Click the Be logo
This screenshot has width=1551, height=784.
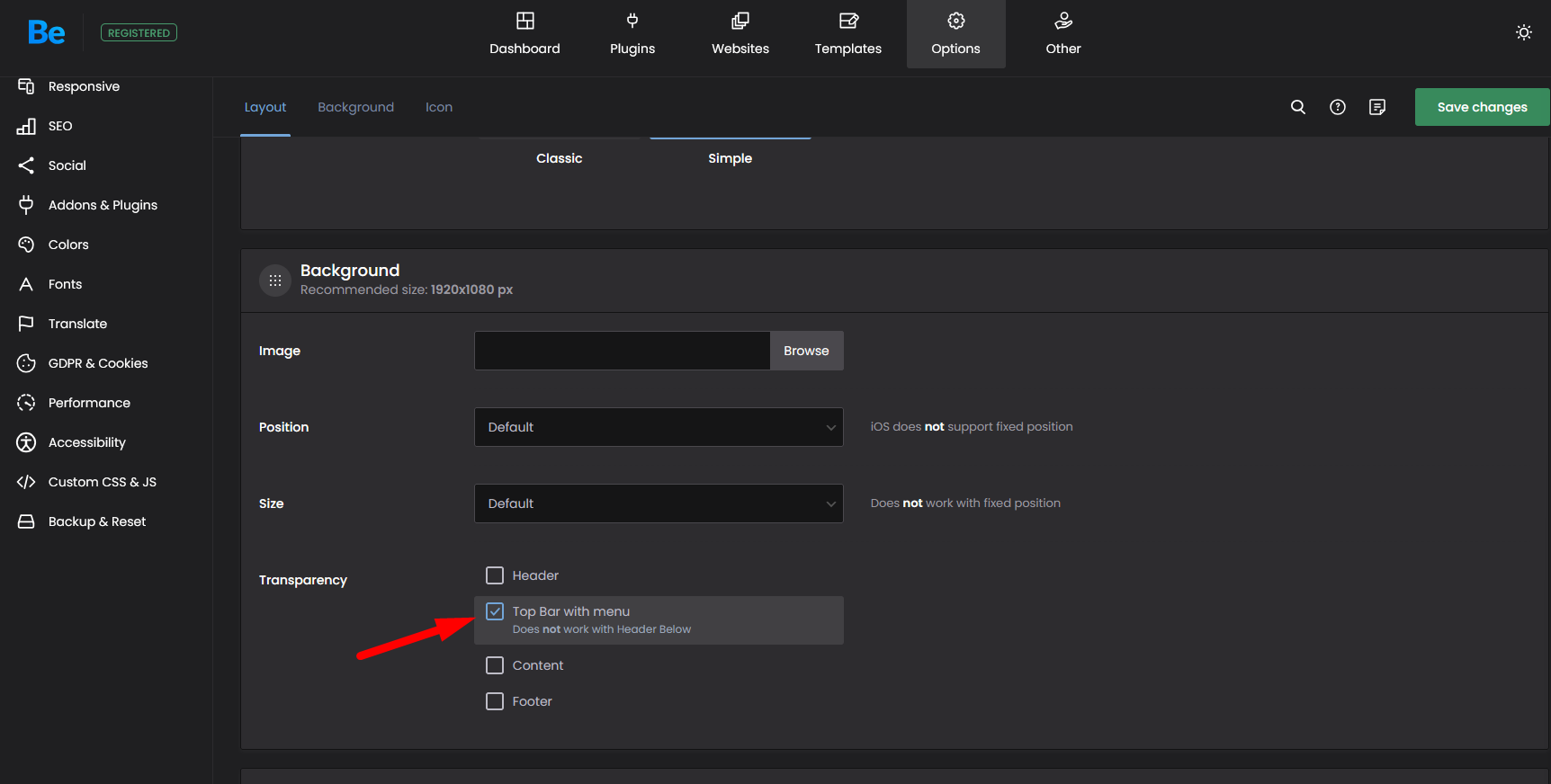(x=47, y=33)
